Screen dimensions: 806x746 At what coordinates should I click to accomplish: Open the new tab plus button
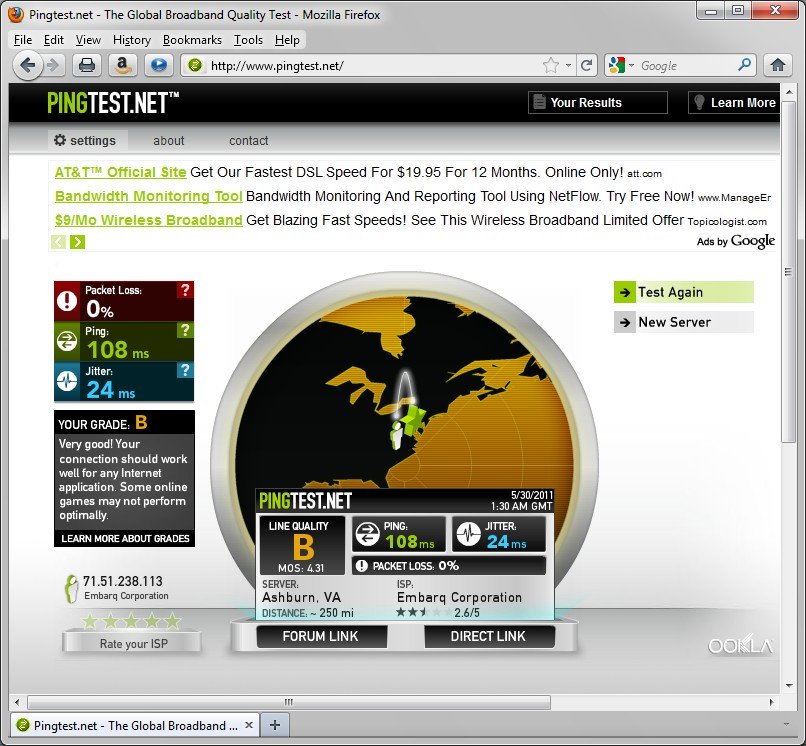pyautogui.click(x=275, y=725)
